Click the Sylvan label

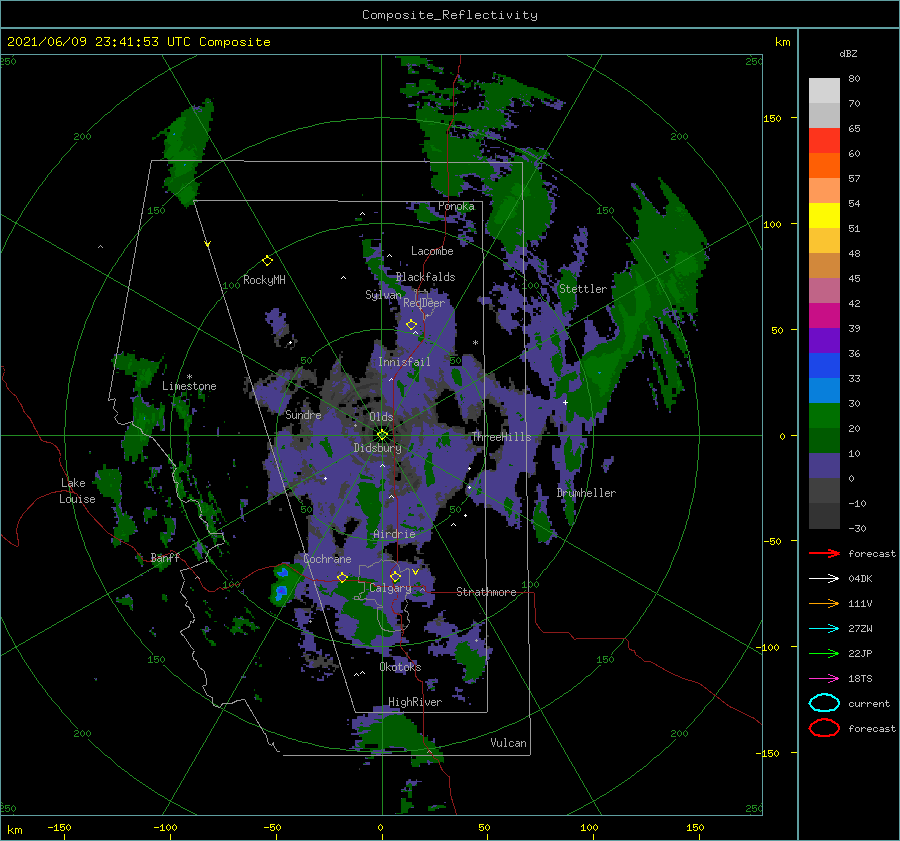[383, 294]
